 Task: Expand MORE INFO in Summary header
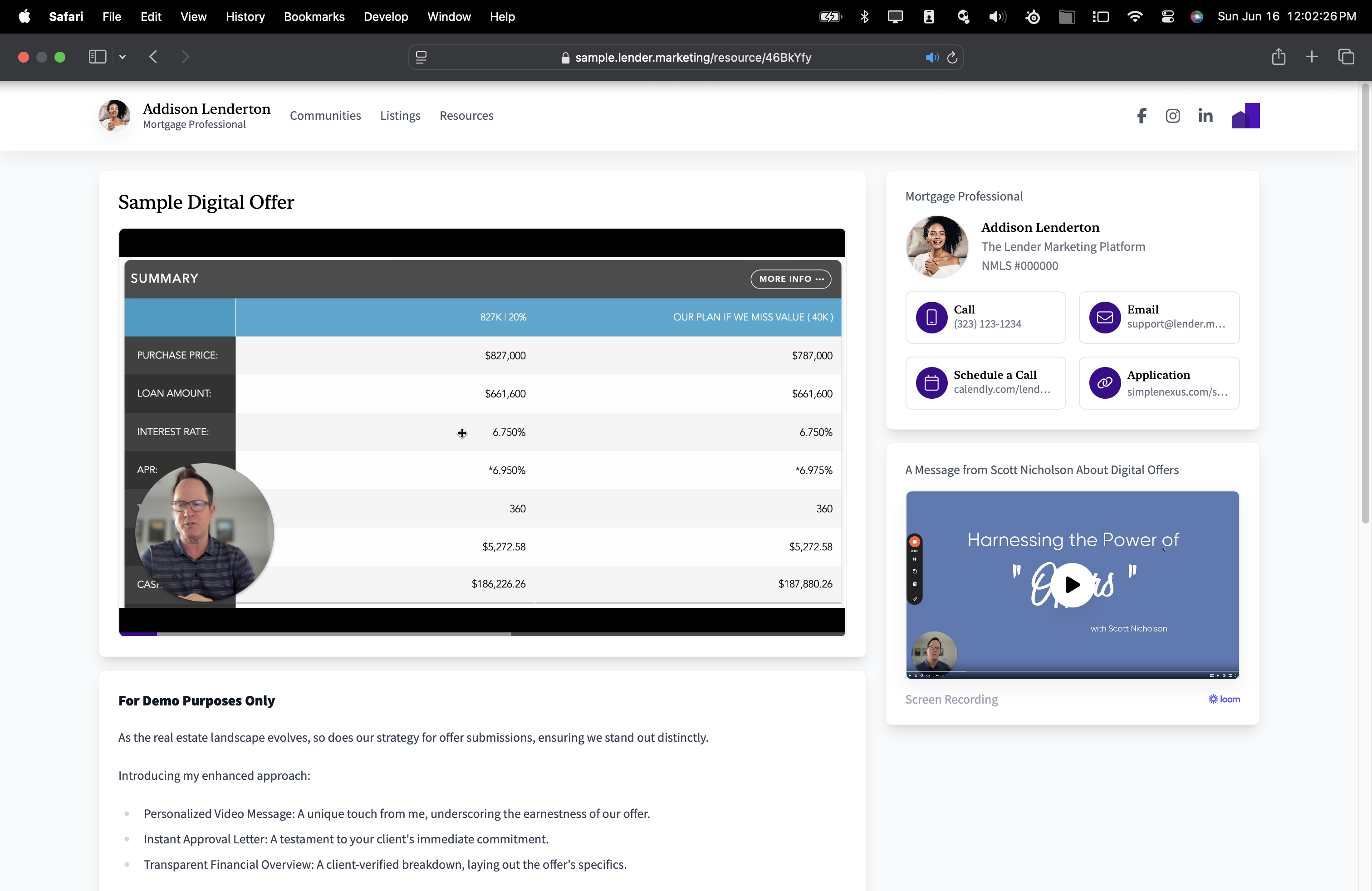790,279
